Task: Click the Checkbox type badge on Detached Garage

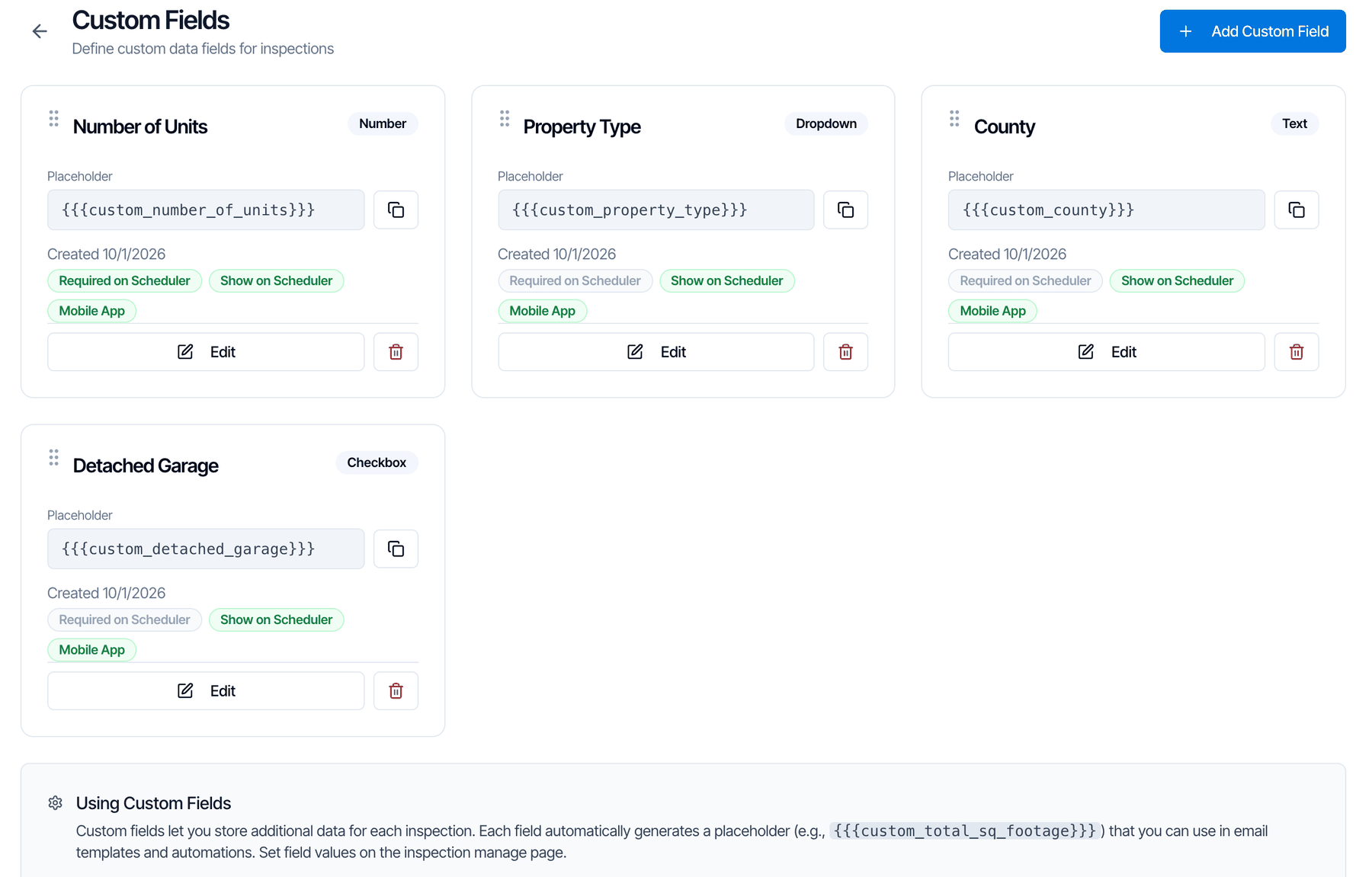Action: [x=377, y=463]
